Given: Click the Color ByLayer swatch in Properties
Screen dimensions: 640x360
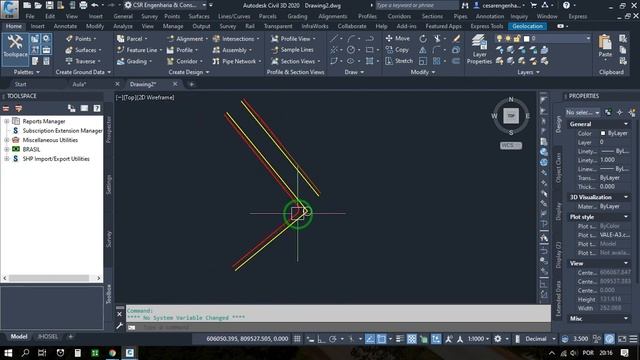Looking at the screenshot, I should tap(602, 133).
